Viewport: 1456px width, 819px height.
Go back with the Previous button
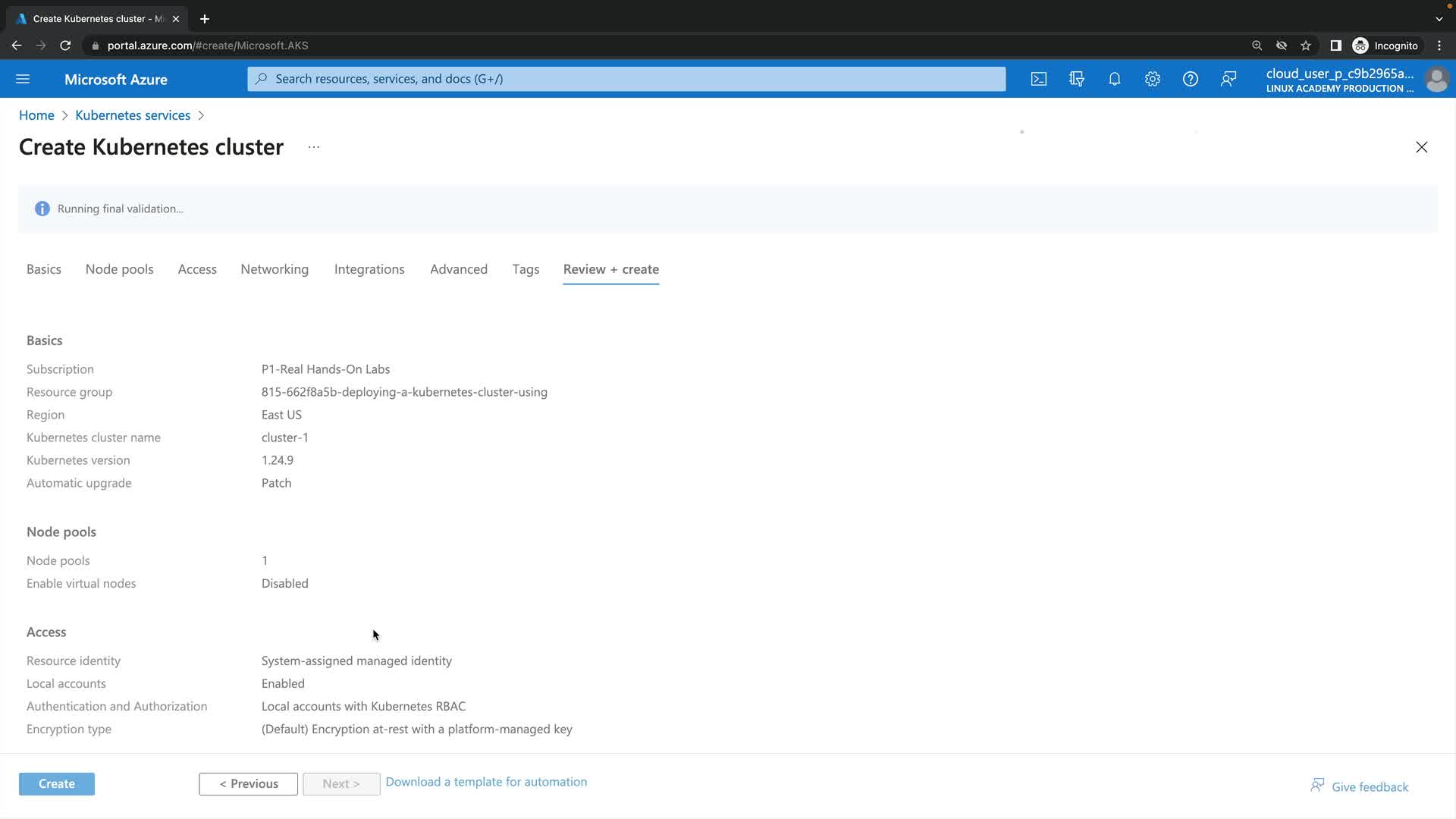(x=248, y=783)
